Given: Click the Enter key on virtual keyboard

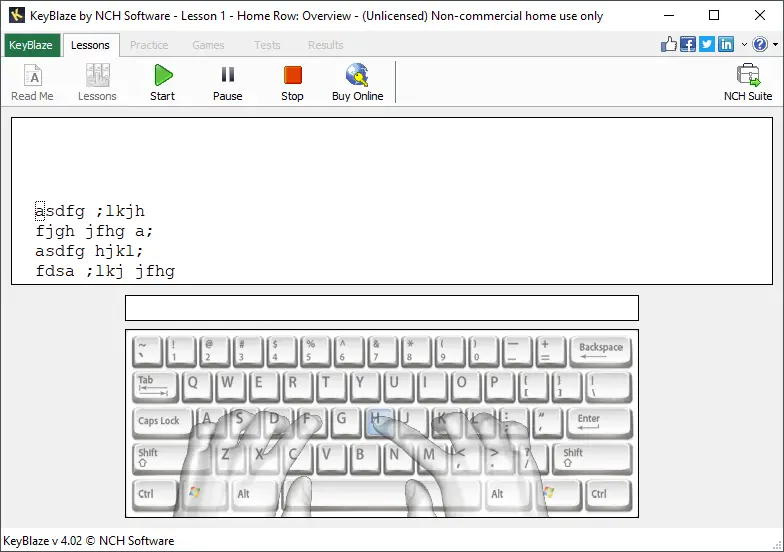Looking at the screenshot, I should click(x=600, y=422).
